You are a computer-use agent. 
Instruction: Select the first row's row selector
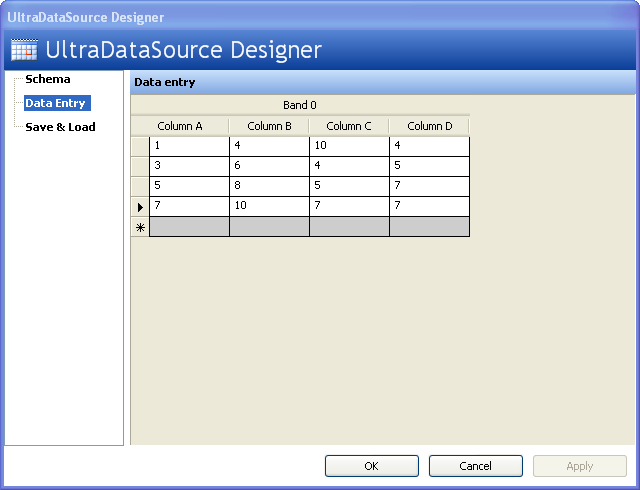140,146
